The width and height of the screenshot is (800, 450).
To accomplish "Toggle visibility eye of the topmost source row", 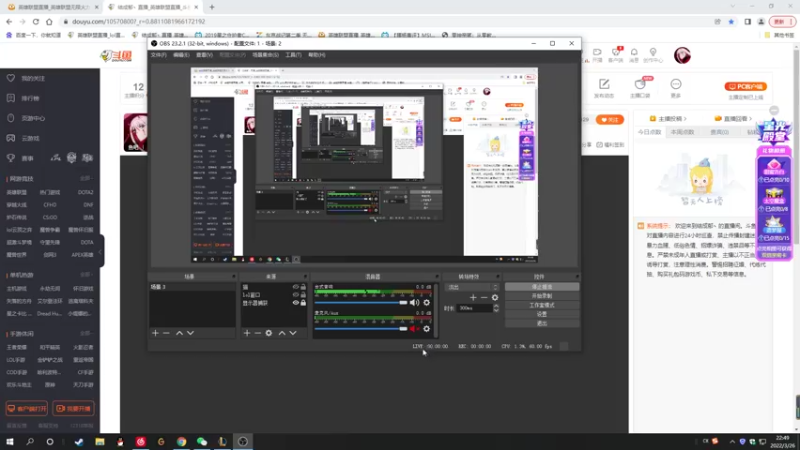I will click(x=295, y=287).
